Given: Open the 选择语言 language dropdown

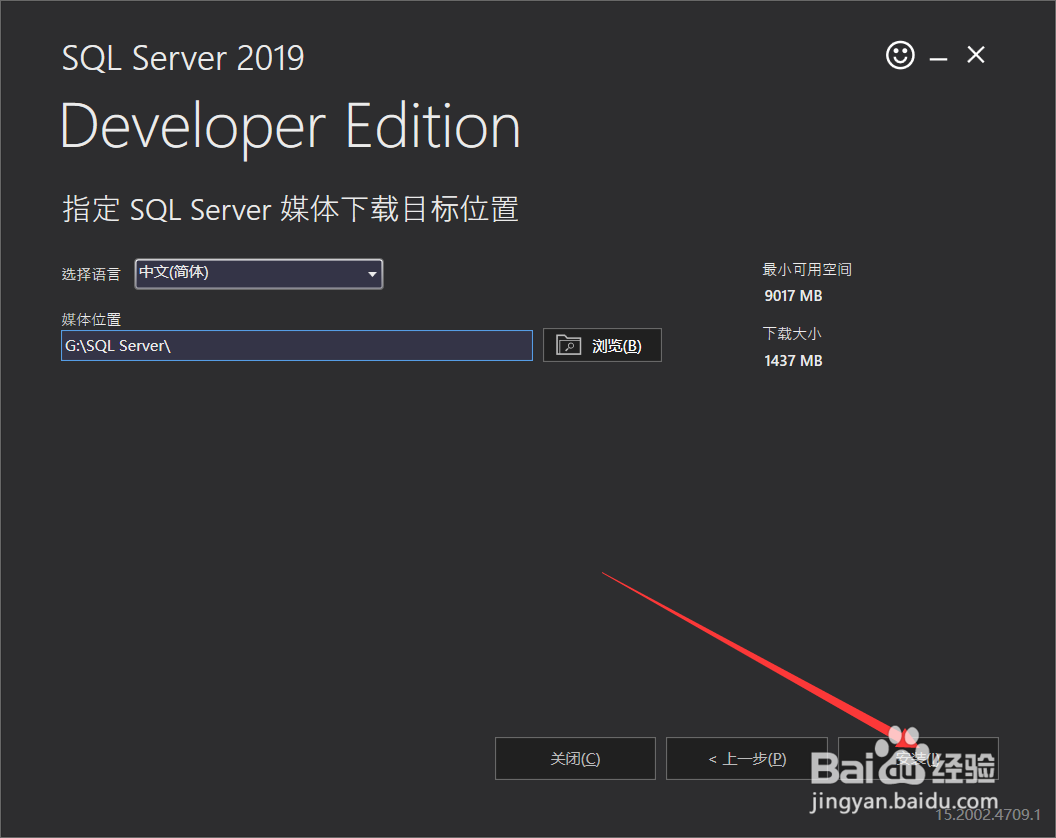Looking at the screenshot, I should tap(259, 273).
